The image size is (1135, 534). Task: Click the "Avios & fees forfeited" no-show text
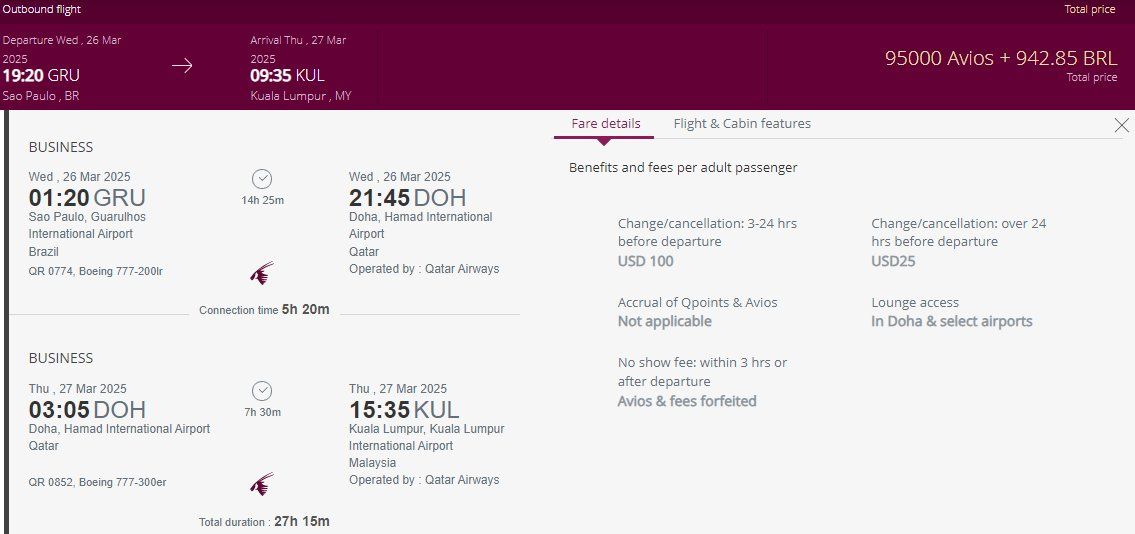pos(687,401)
